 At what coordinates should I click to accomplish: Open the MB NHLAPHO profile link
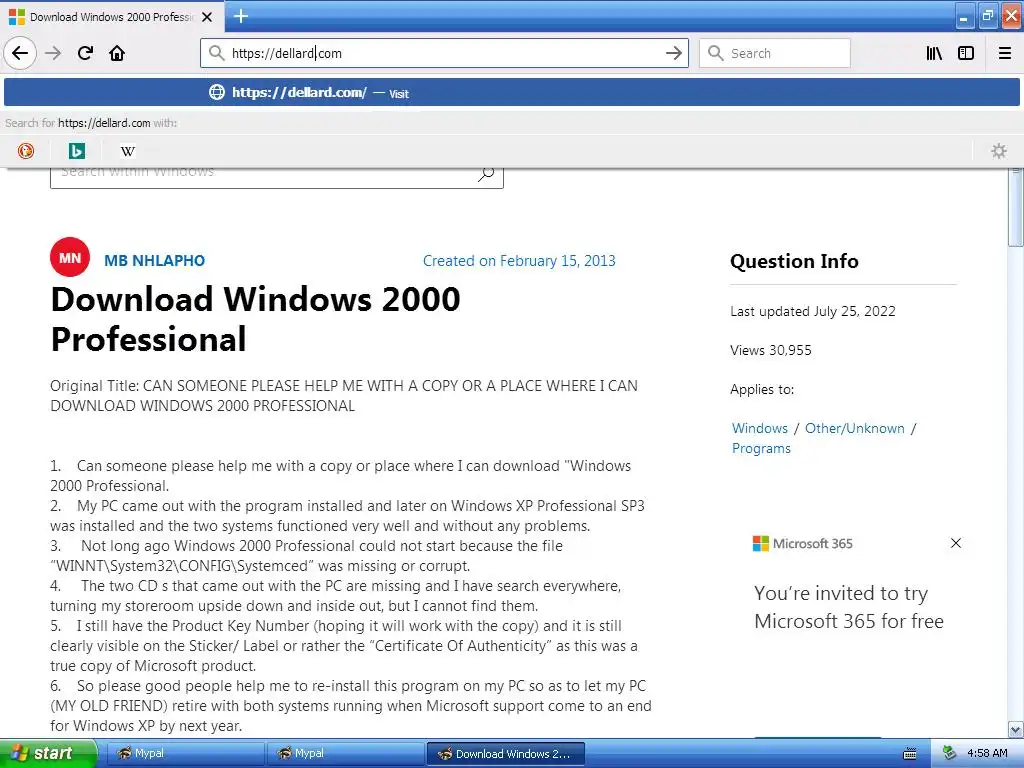(155, 261)
